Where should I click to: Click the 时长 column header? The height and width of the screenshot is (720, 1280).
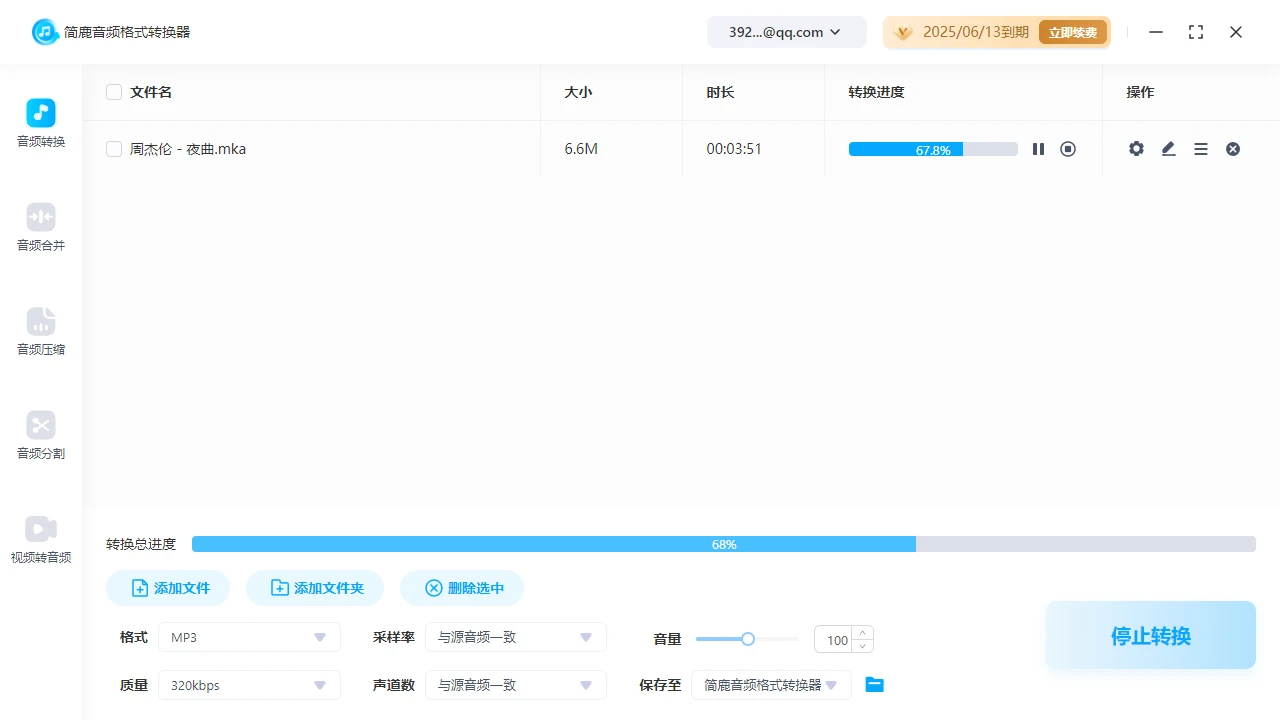720,92
